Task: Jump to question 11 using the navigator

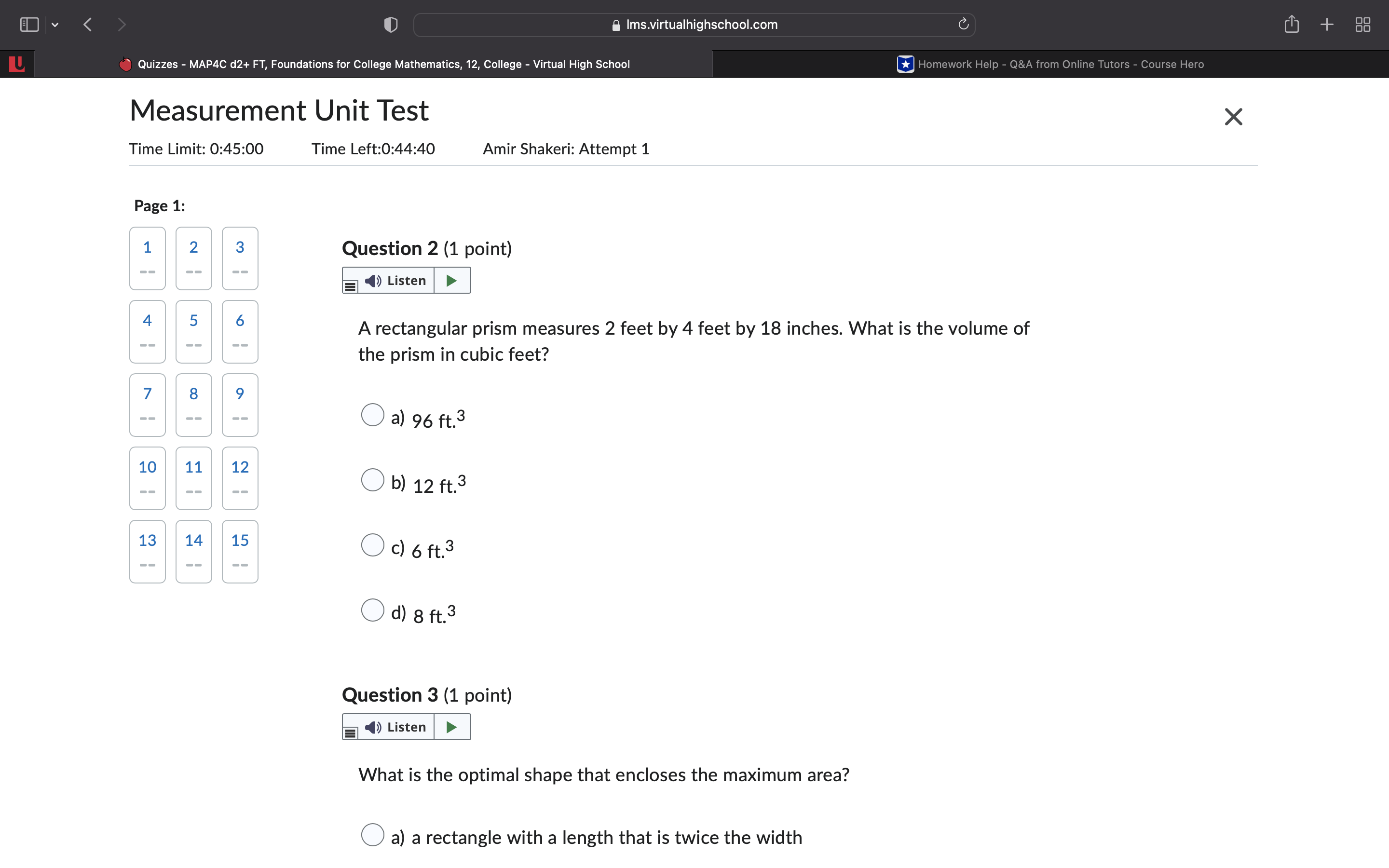Action: point(193,478)
